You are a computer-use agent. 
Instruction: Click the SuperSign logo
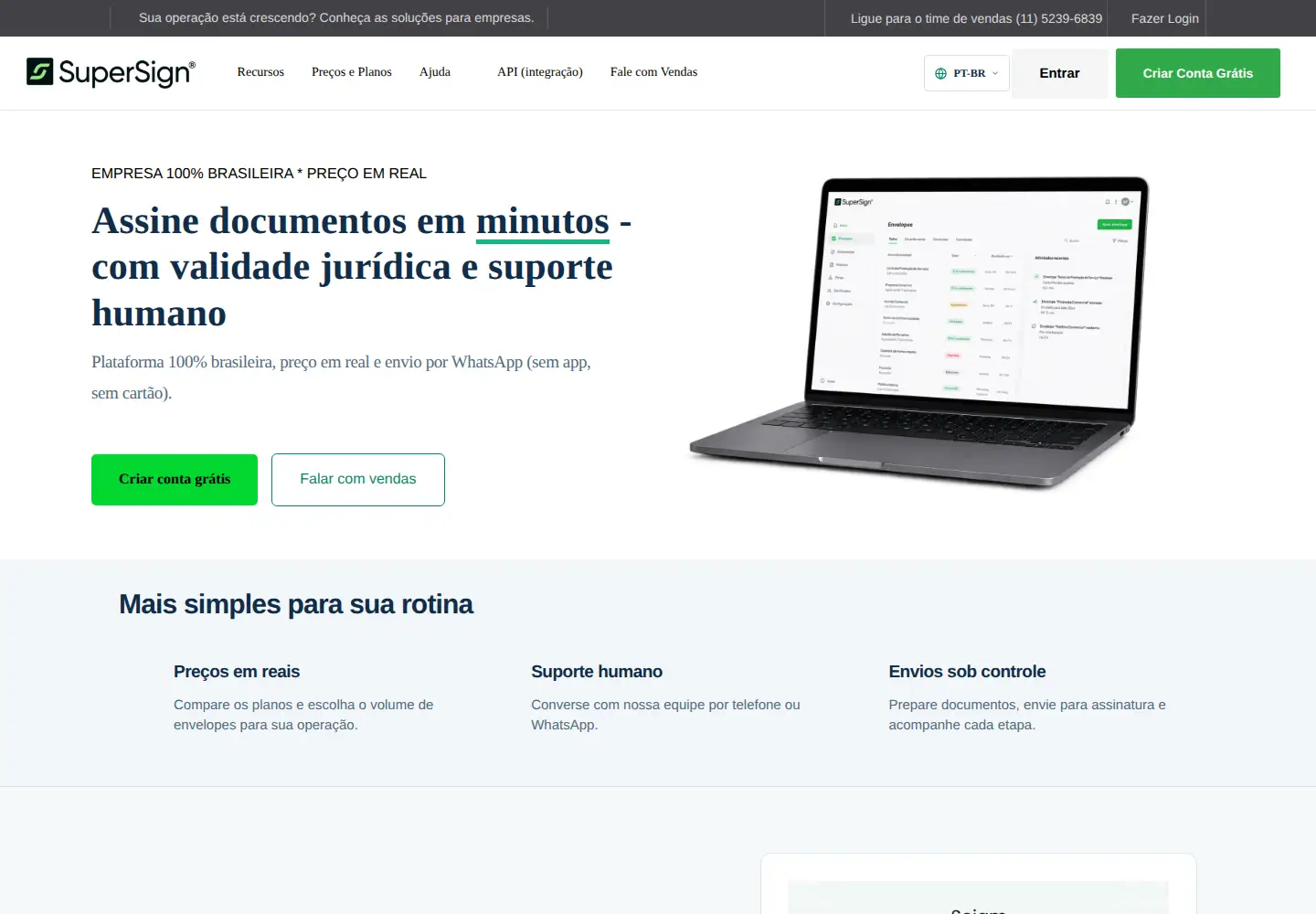tap(111, 72)
